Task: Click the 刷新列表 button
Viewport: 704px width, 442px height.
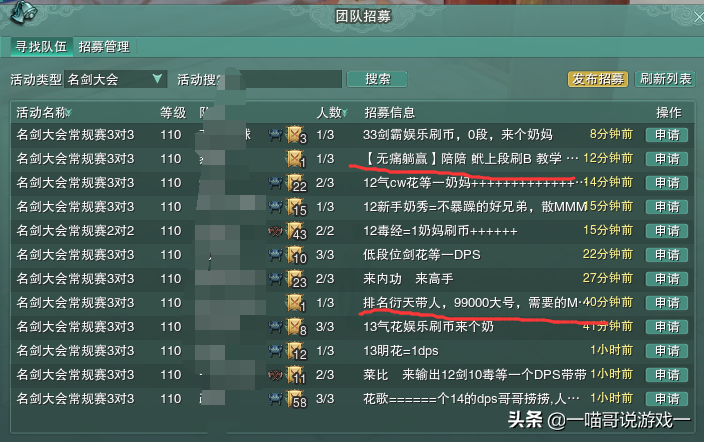Action: [665, 80]
